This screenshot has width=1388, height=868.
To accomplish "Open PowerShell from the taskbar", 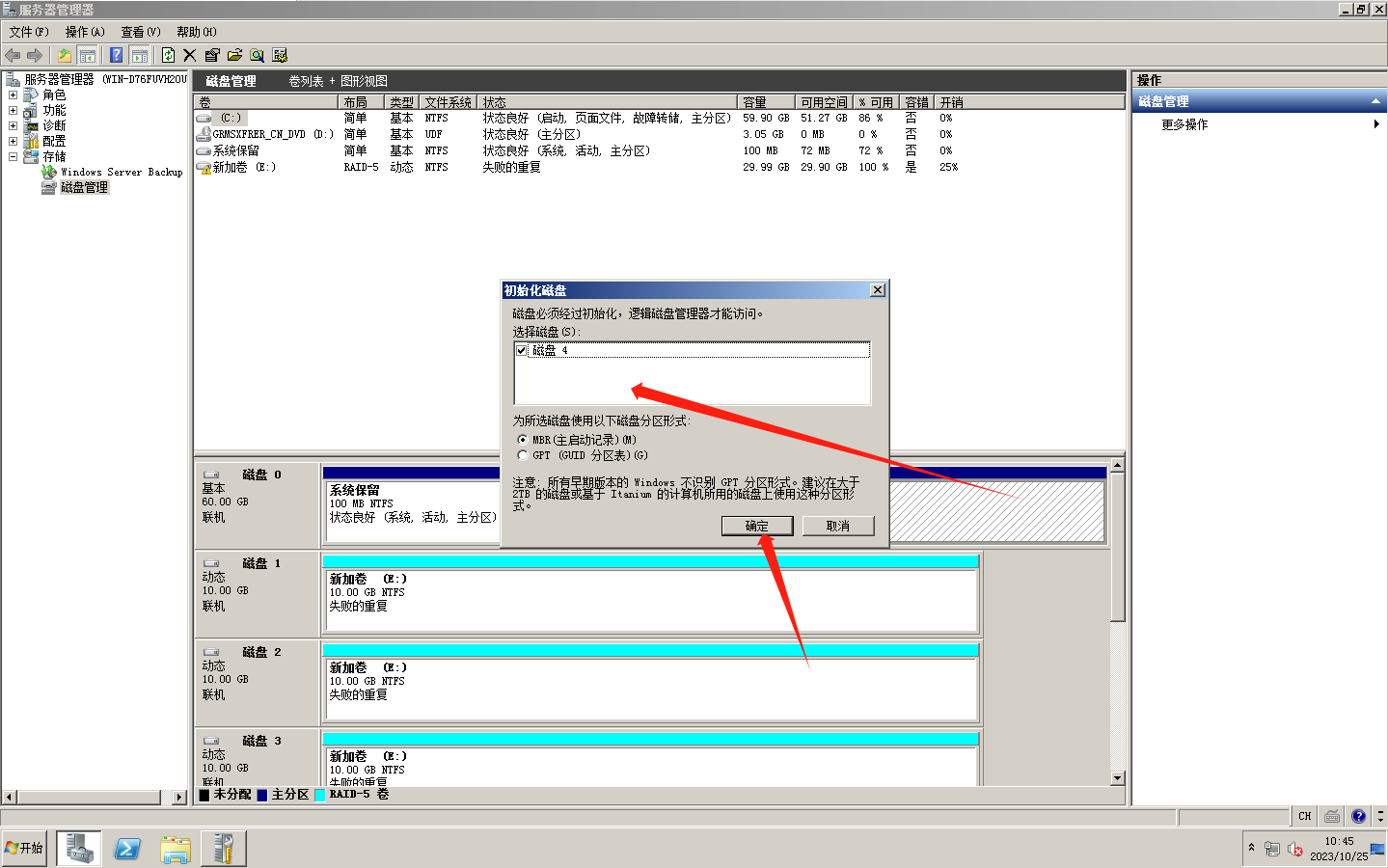I will tap(127, 848).
